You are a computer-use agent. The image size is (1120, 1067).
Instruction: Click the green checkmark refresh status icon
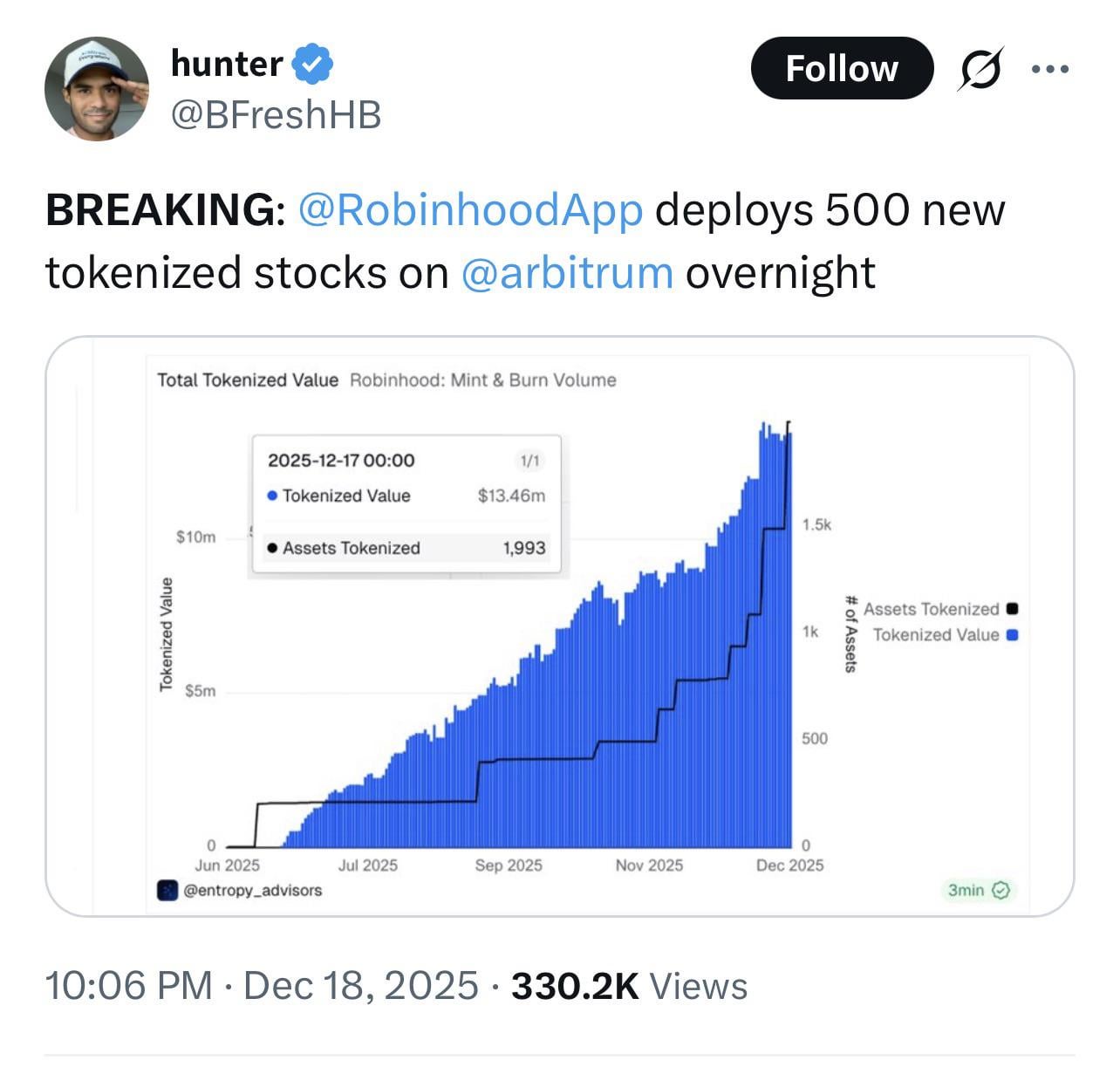click(x=1001, y=890)
